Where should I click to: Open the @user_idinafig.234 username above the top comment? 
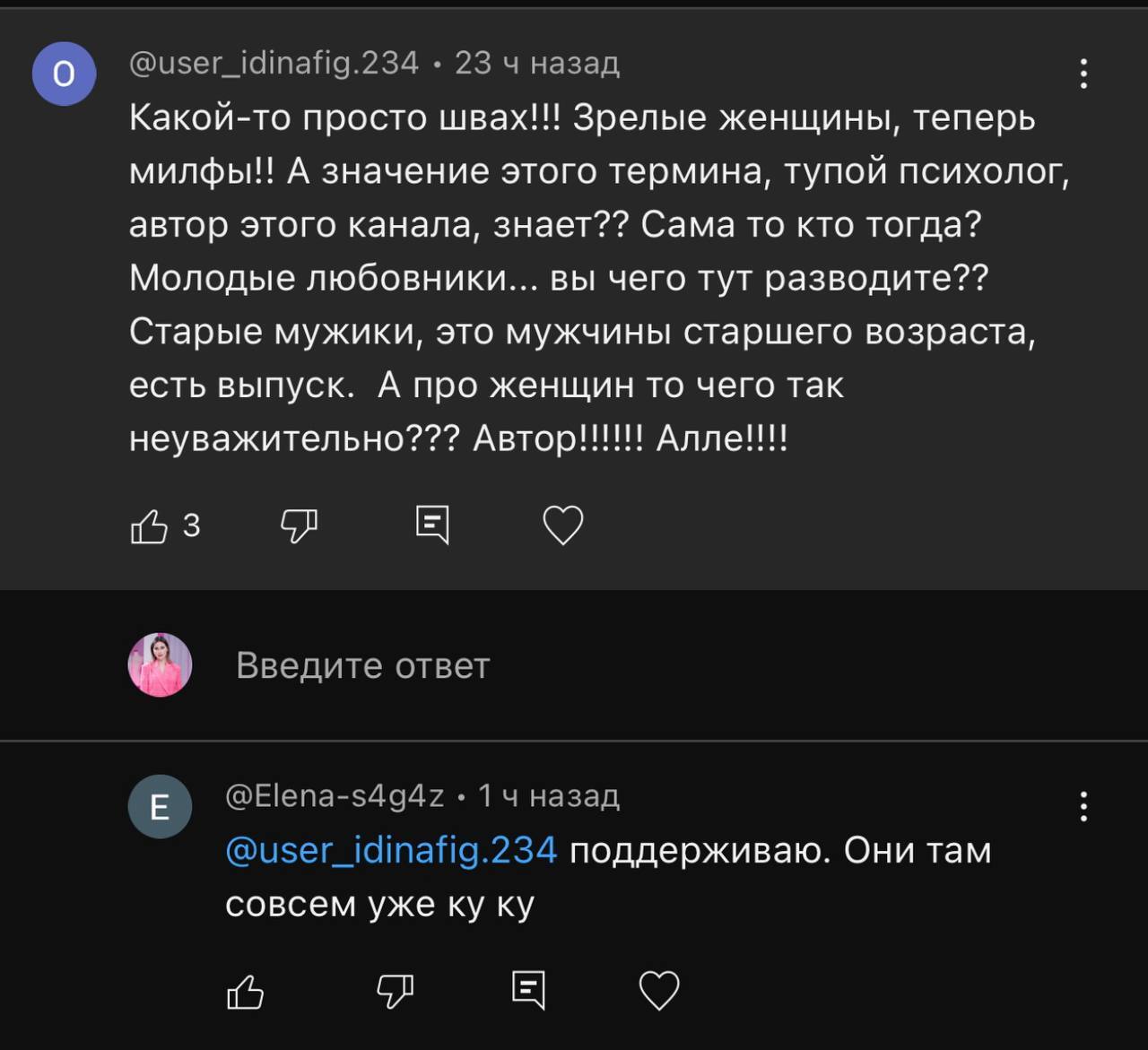click(x=274, y=63)
